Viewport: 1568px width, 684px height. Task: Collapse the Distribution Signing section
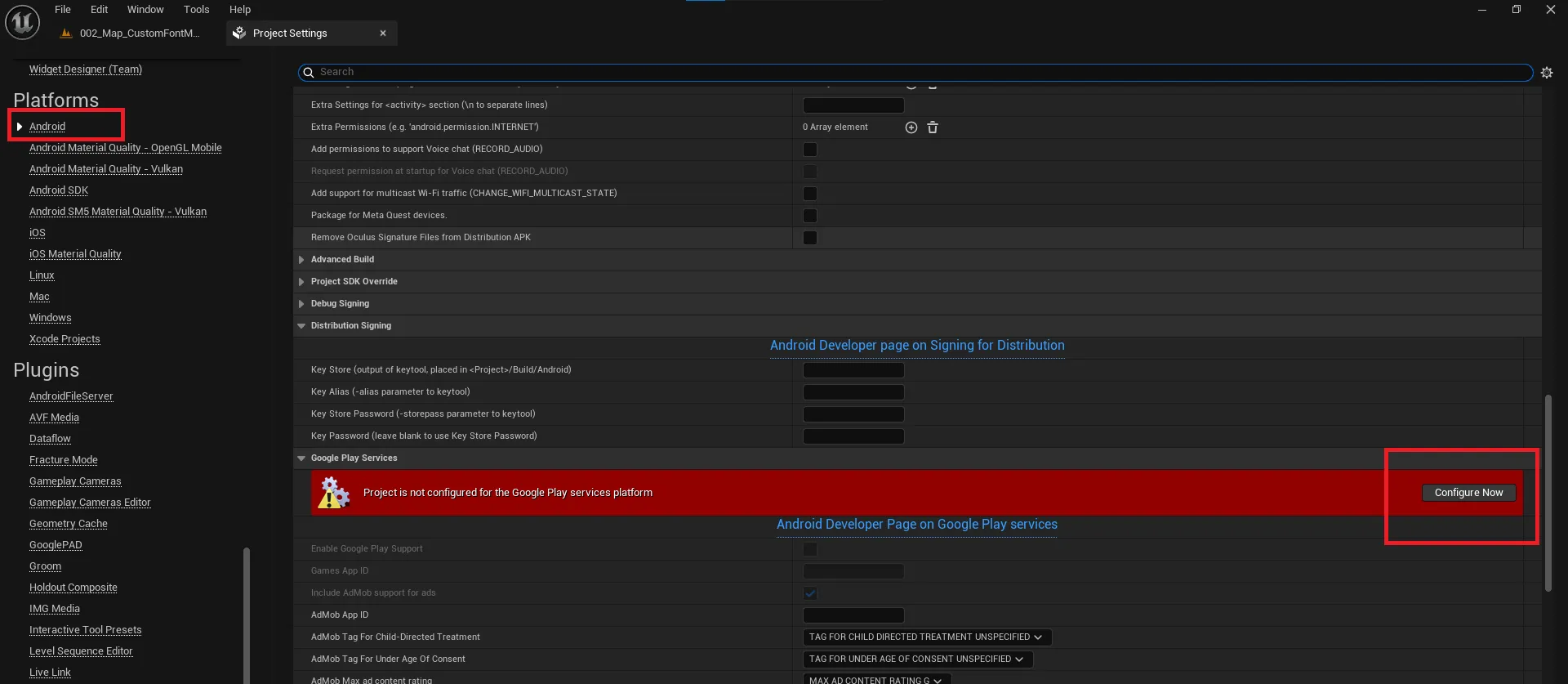(x=301, y=326)
